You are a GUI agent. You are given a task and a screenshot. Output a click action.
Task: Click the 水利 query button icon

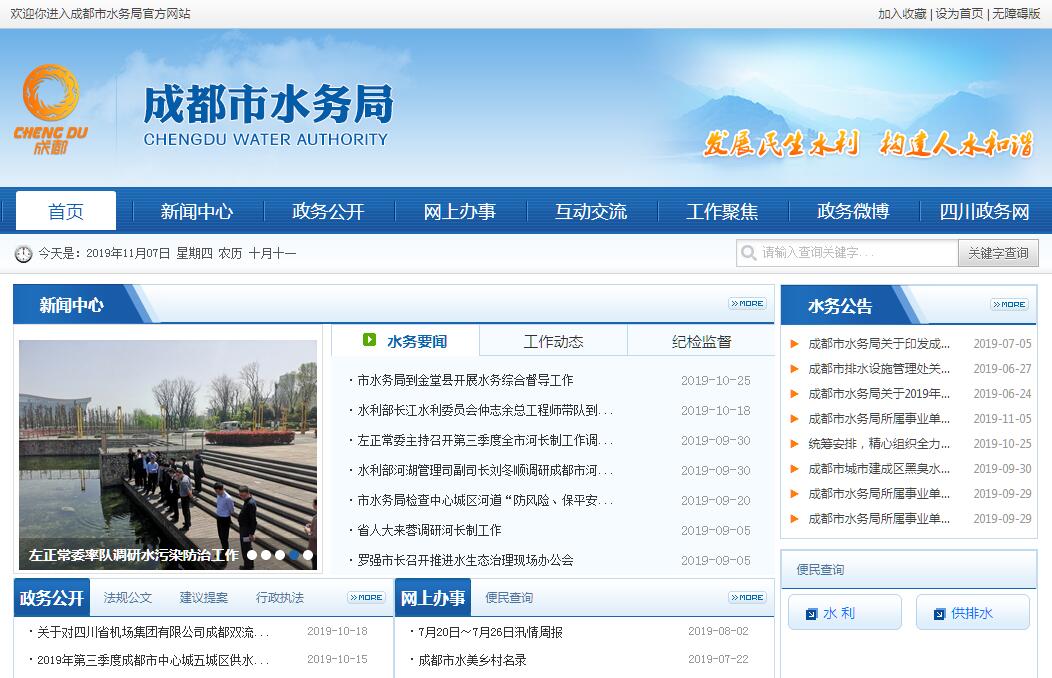(809, 614)
